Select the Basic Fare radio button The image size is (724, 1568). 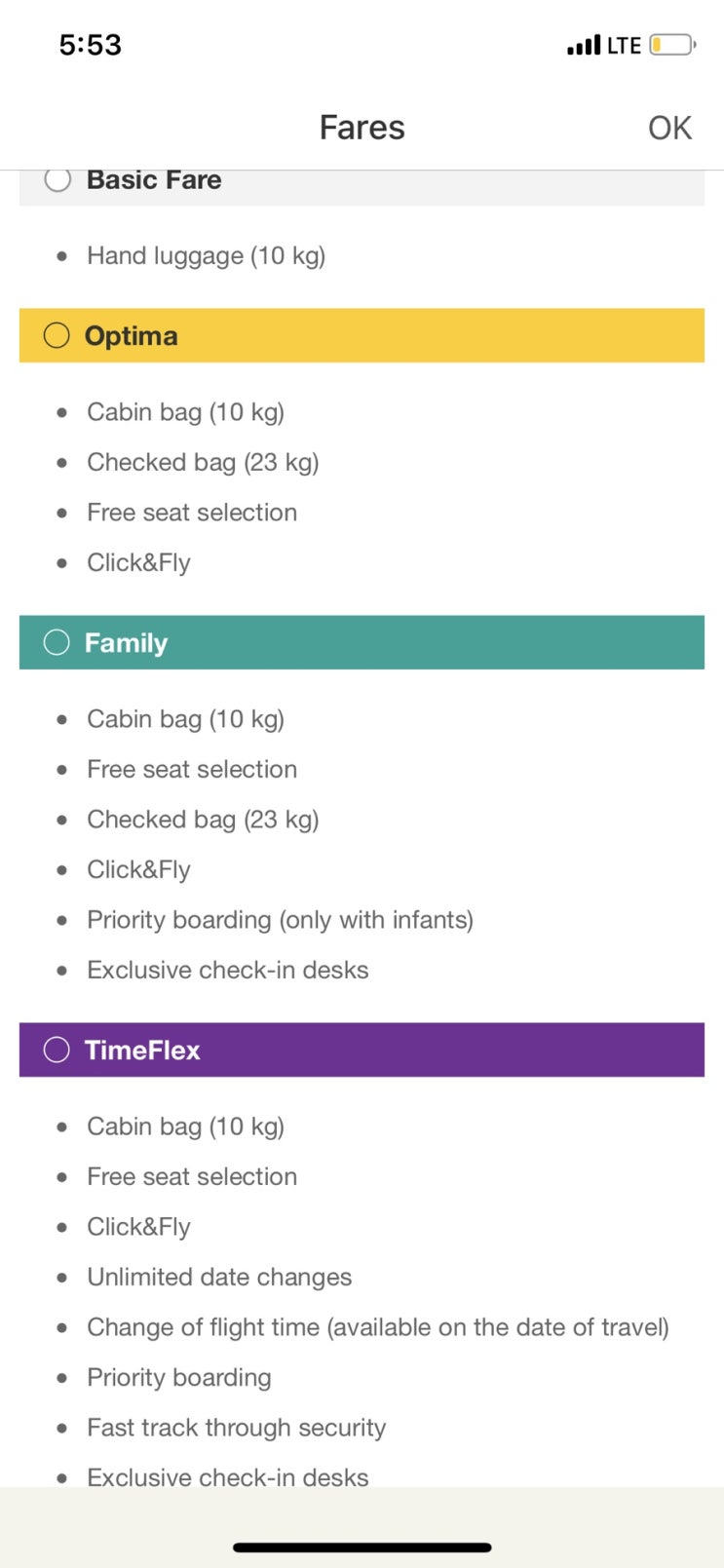(57, 180)
